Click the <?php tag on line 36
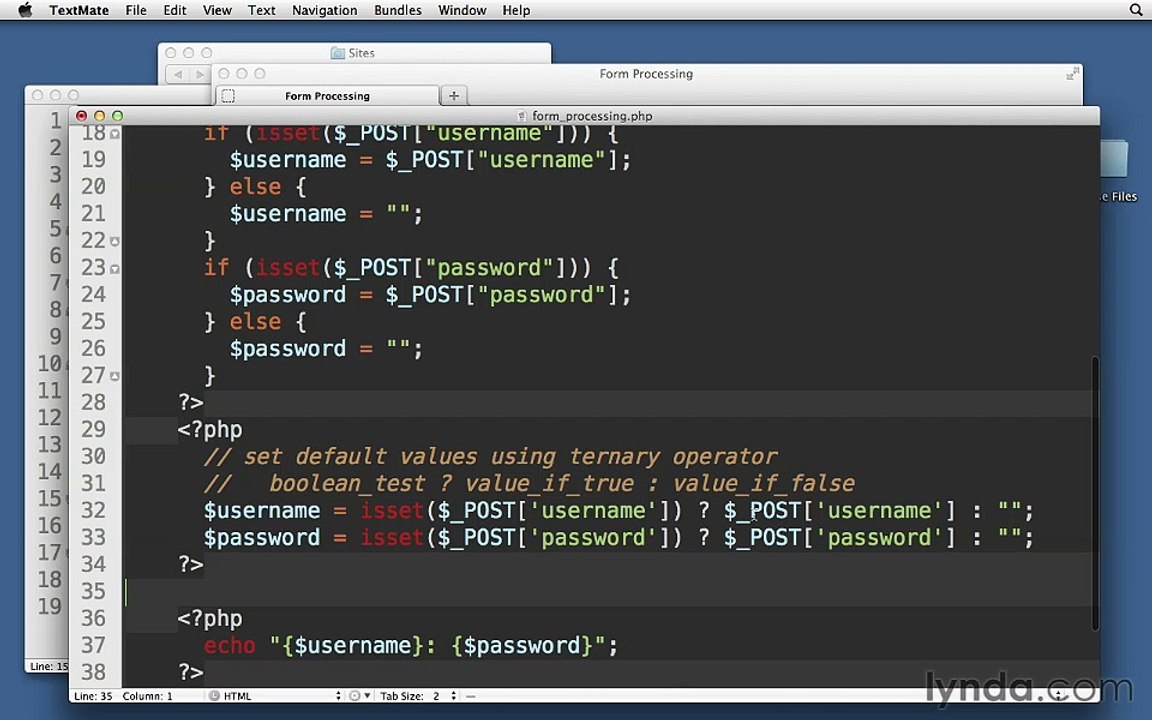Image resolution: width=1152 pixels, height=720 pixels. (209, 619)
